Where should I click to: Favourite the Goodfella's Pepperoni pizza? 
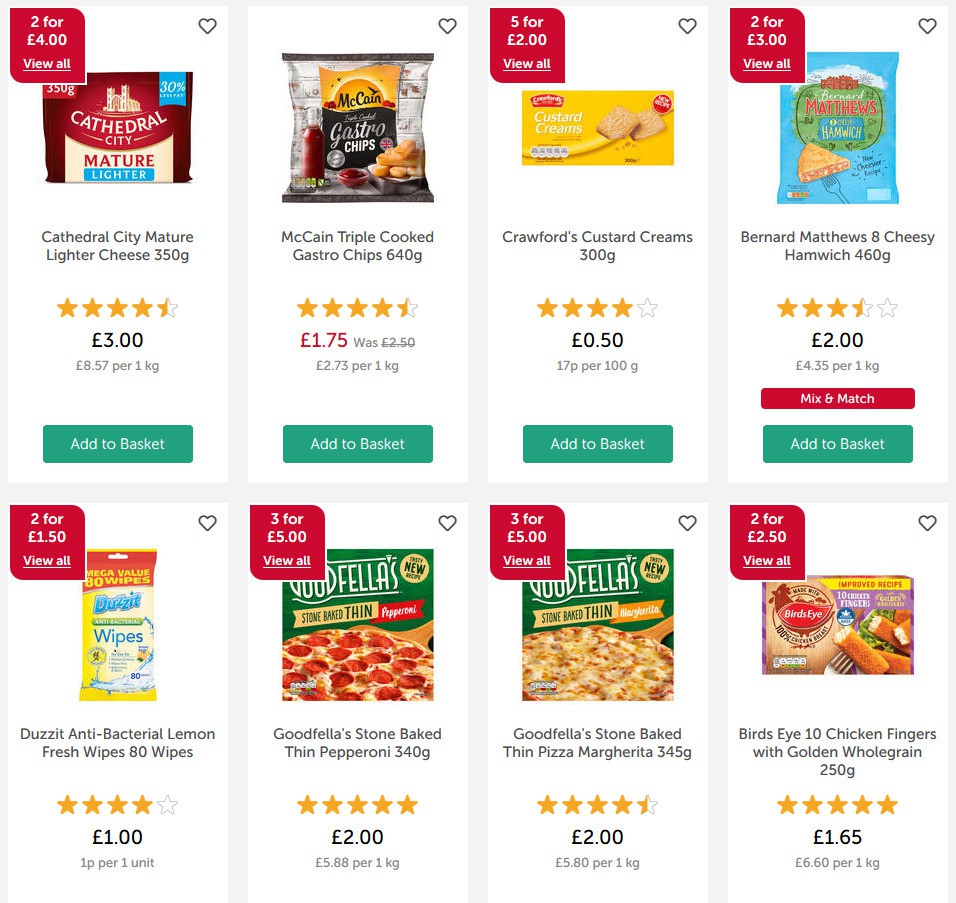pyautogui.click(x=447, y=523)
